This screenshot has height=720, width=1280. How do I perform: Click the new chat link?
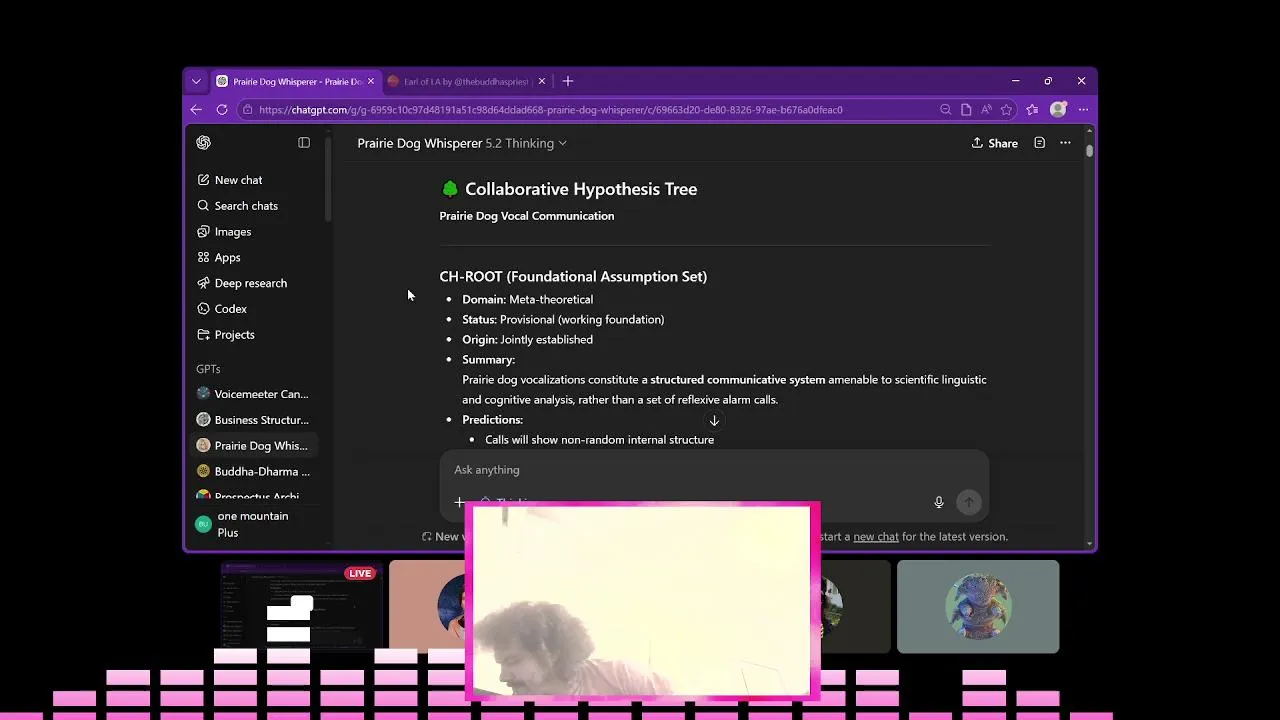pos(876,537)
